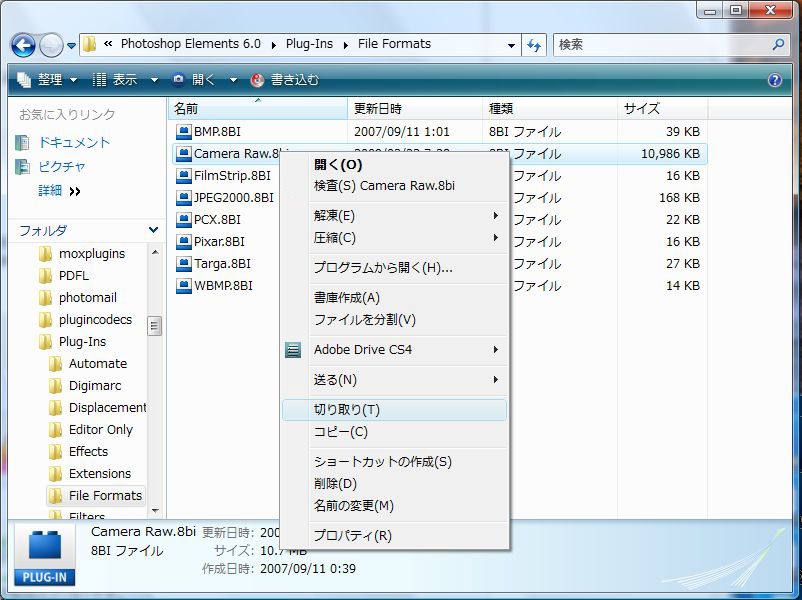This screenshot has width=802, height=600.
Task: Expand the 開く button dropdown arrow
Action: 233,80
